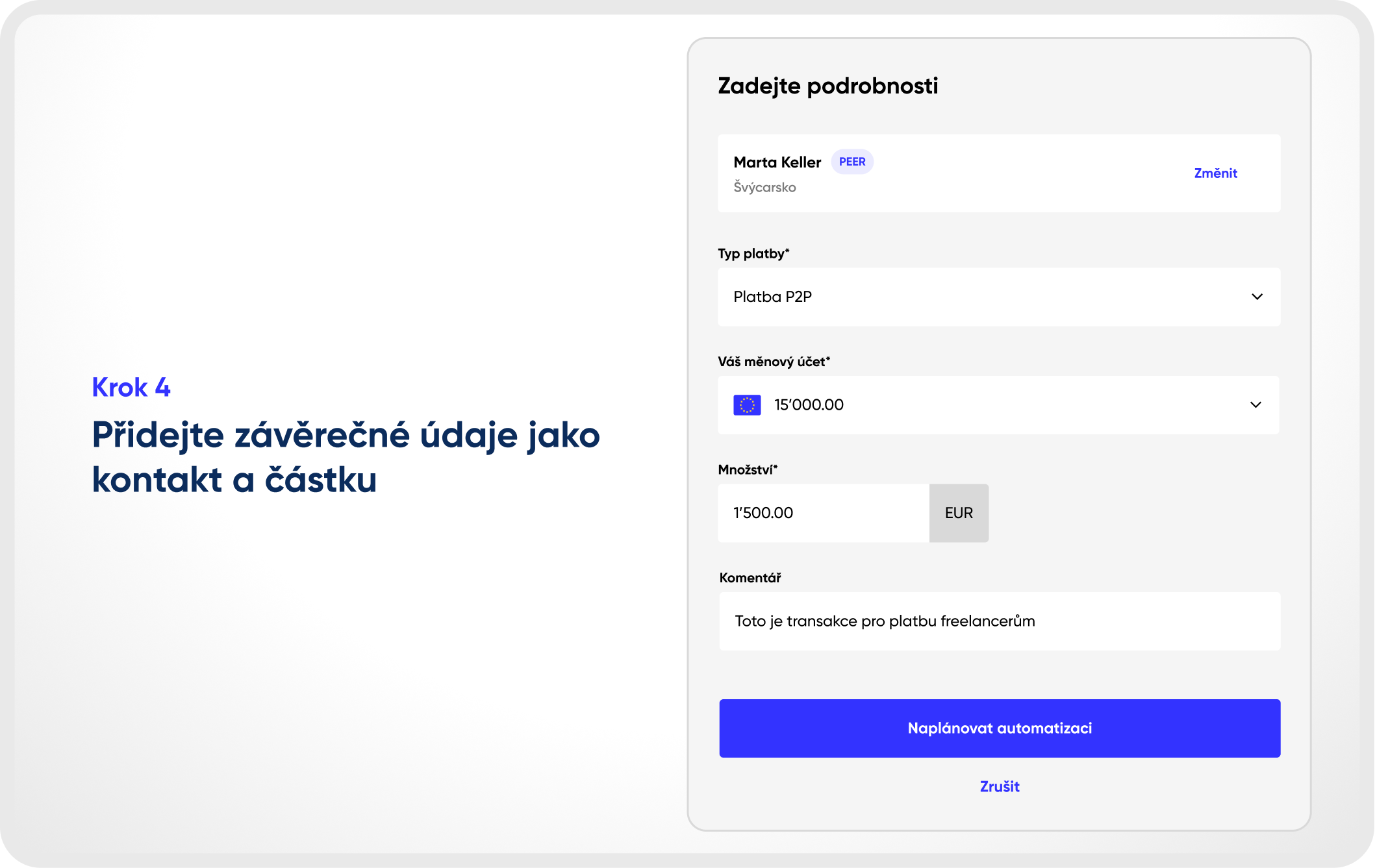Click the PEER badge next to Marta Keller
Screen dimensions: 1375x868
(851, 161)
